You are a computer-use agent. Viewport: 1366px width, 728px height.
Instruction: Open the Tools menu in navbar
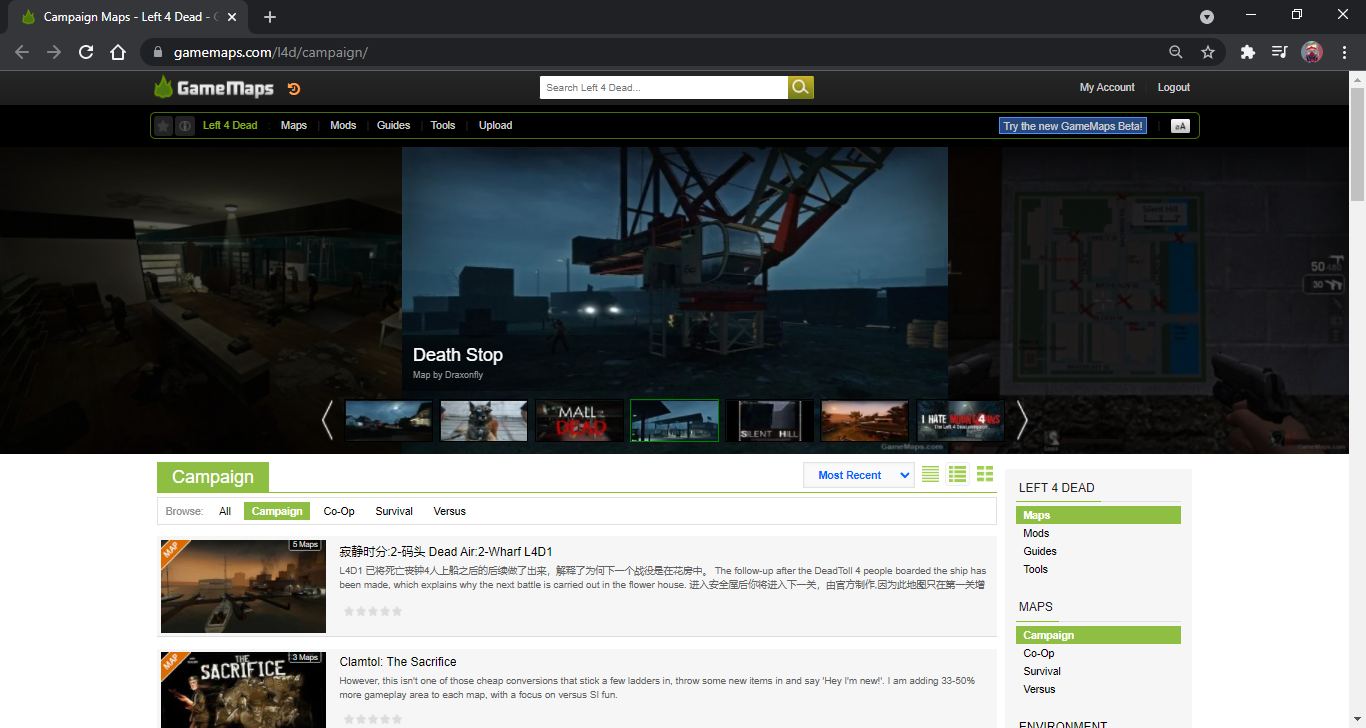(x=443, y=126)
